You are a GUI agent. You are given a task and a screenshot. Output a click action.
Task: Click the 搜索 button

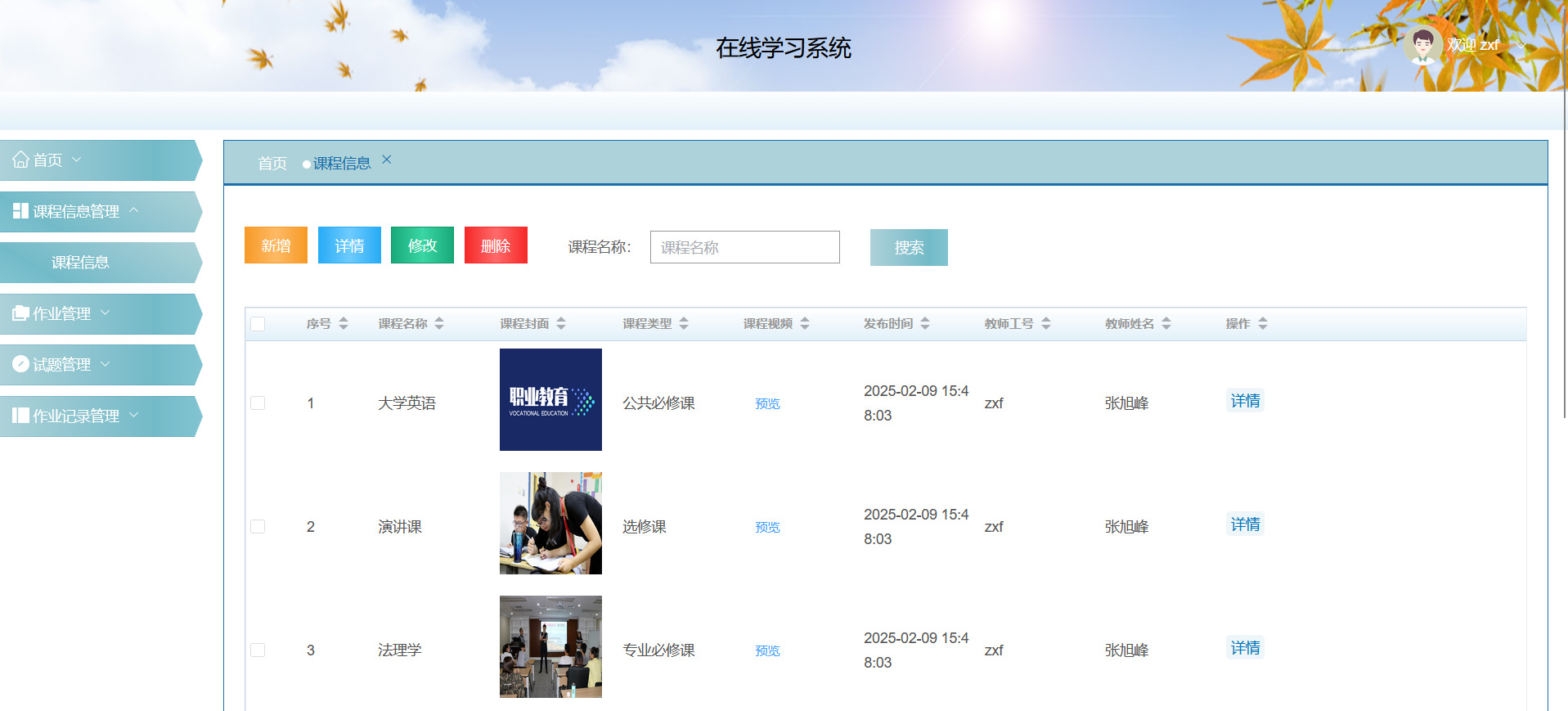point(909,247)
